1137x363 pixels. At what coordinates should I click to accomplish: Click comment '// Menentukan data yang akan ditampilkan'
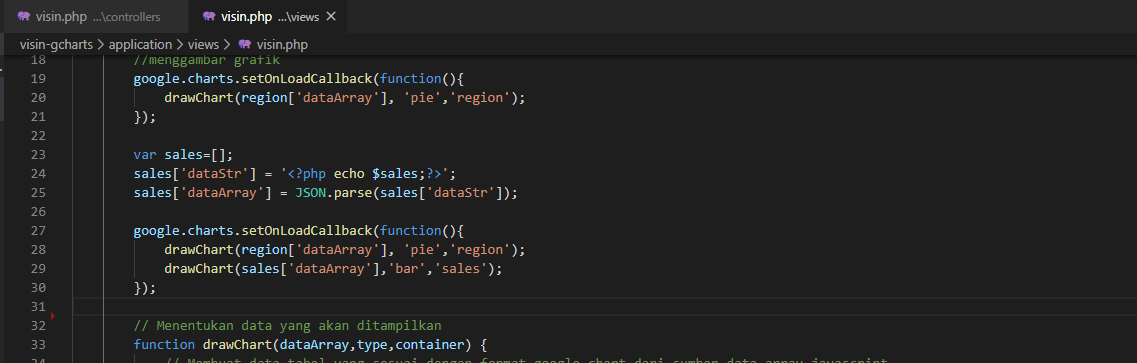pyautogui.click(x=287, y=325)
